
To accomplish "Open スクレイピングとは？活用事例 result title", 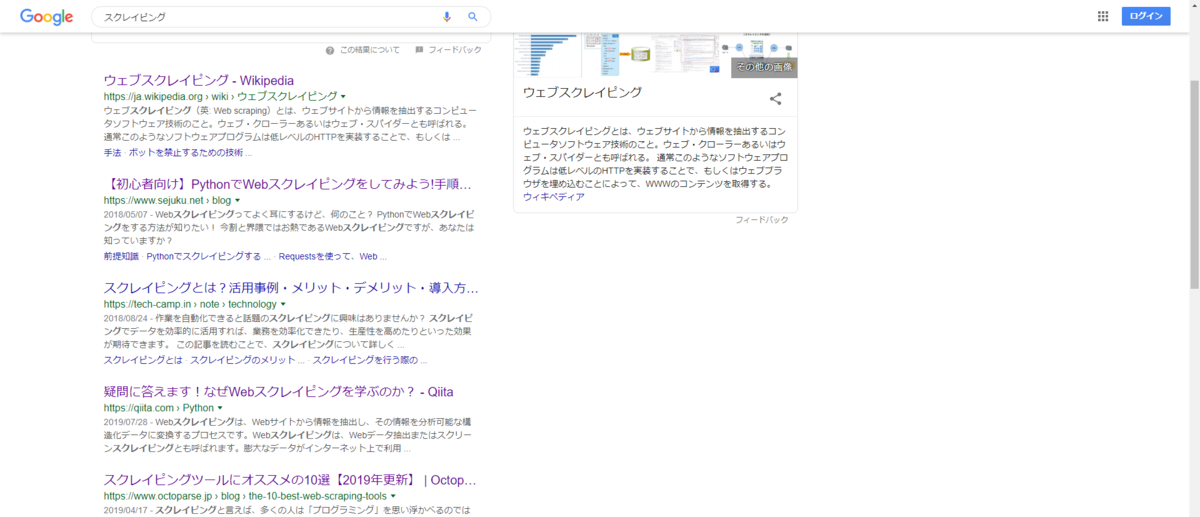I will point(291,288).
